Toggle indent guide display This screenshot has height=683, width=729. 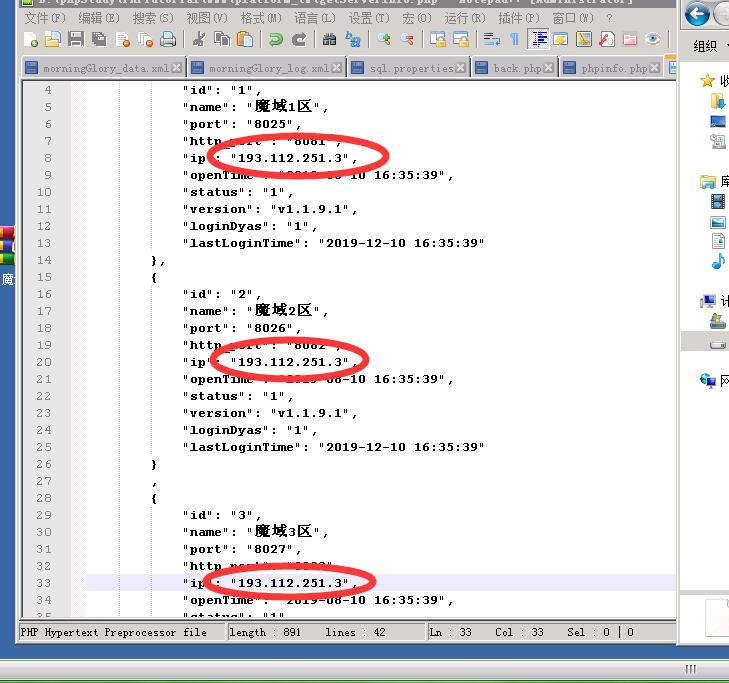(x=538, y=40)
